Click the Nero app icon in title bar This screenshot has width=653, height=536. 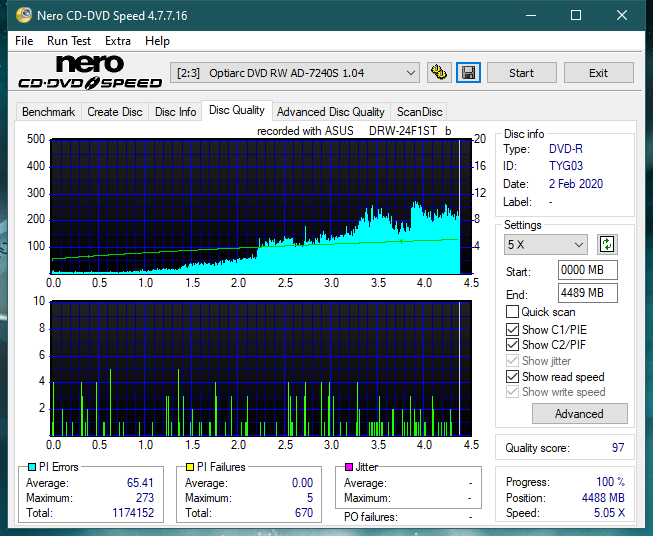click(x=24, y=15)
